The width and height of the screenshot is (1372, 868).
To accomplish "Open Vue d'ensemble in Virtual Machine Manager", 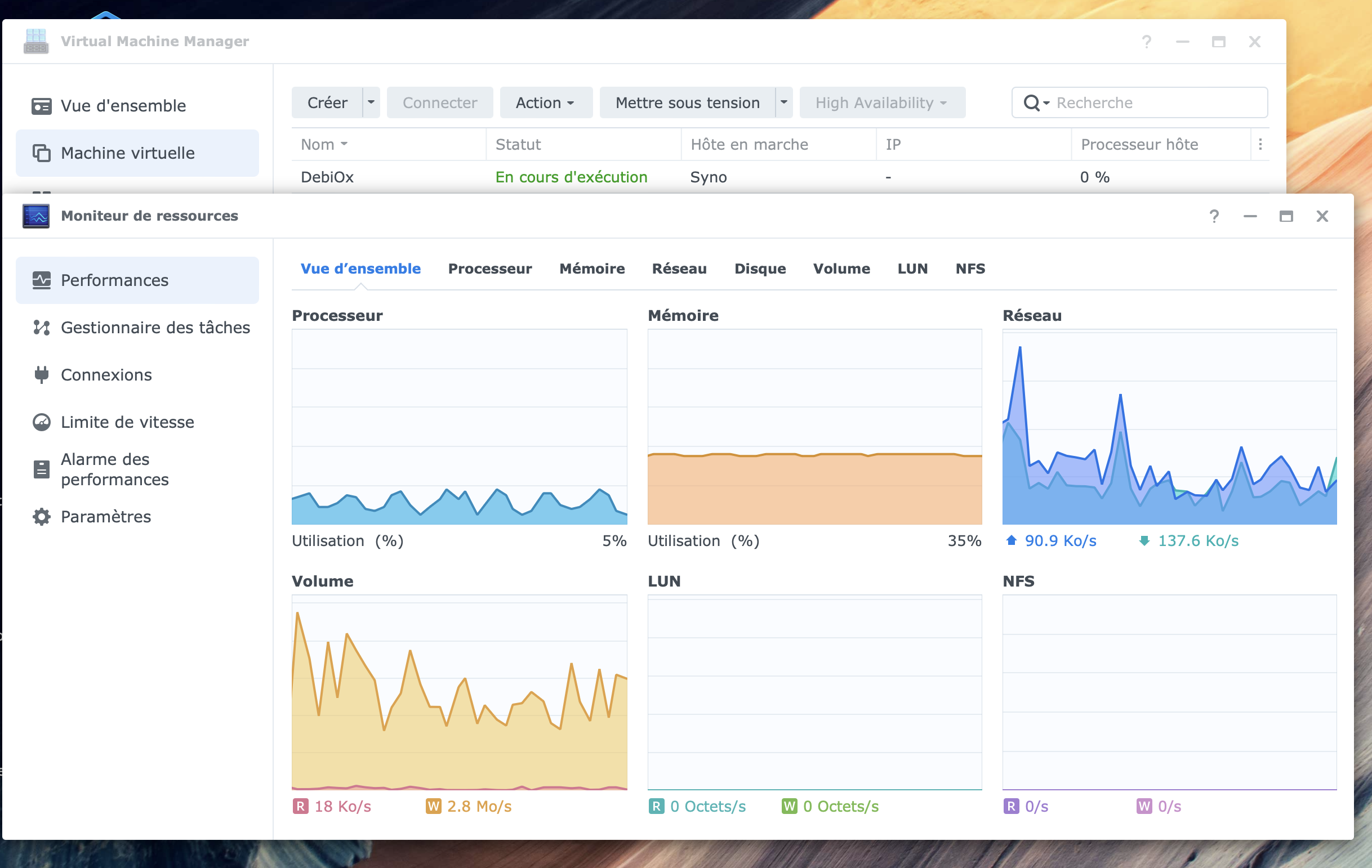I will 123,106.
